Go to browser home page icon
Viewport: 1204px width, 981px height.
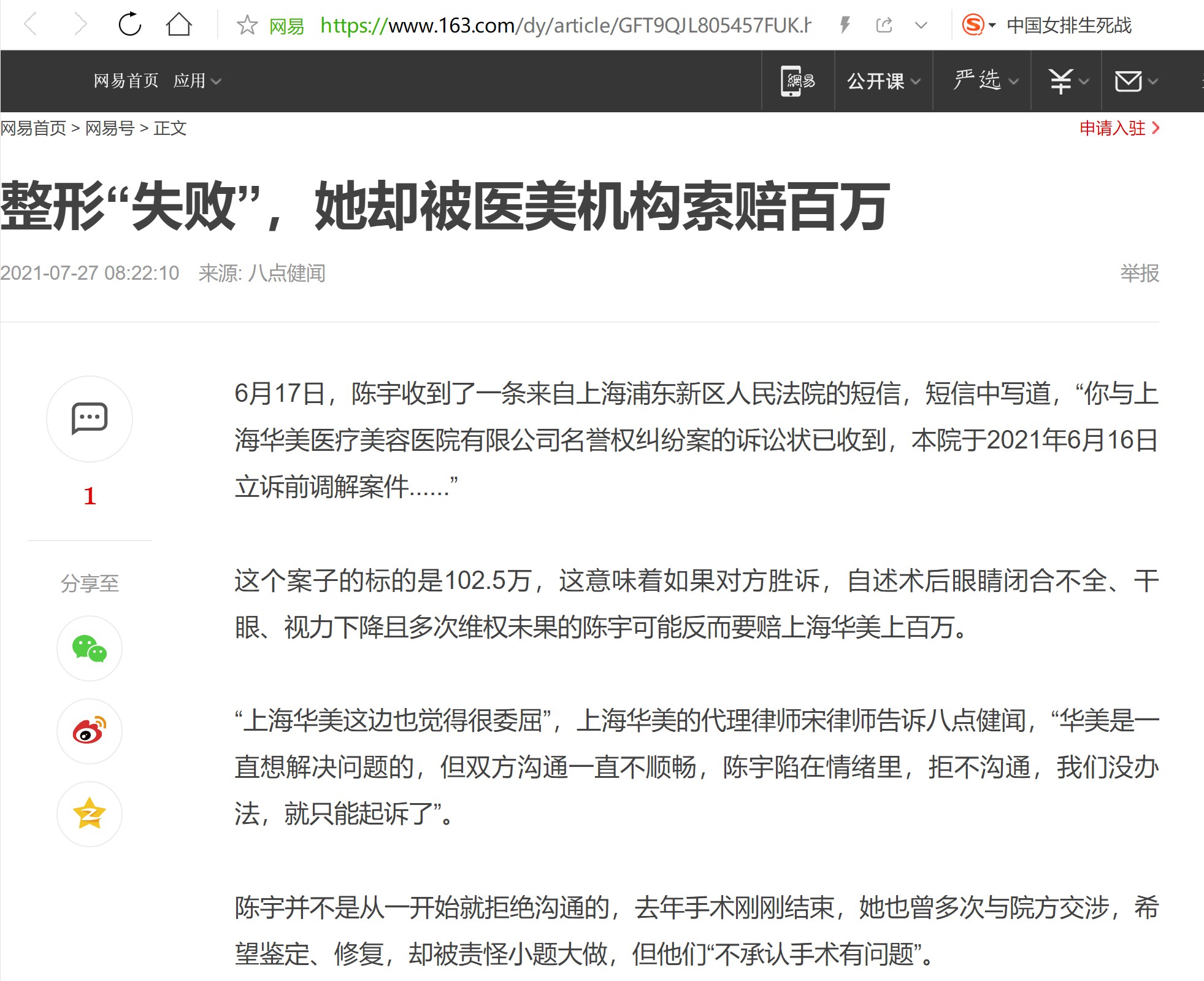[179, 25]
